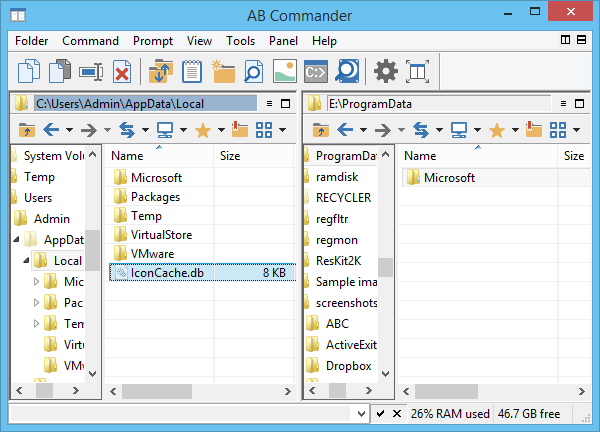Screen dimensions: 600x432
Task: Open left panel address bar menu
Action: pos(269,104)
